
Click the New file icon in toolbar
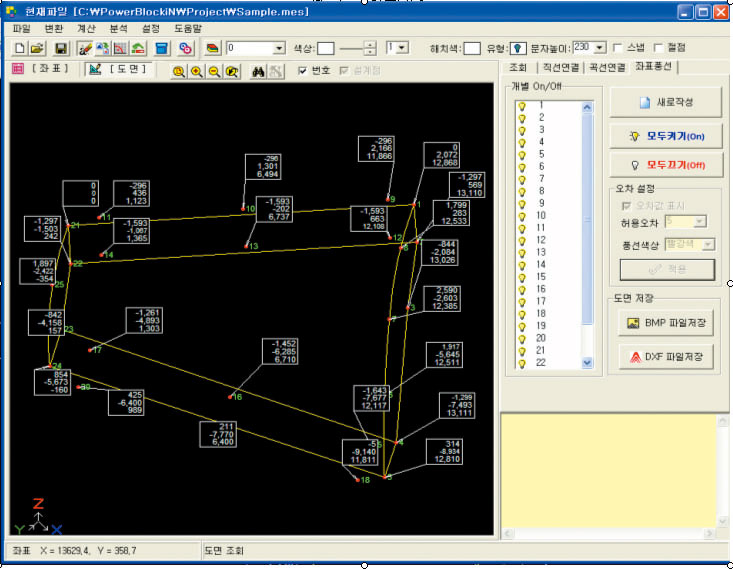pos(19,48)
